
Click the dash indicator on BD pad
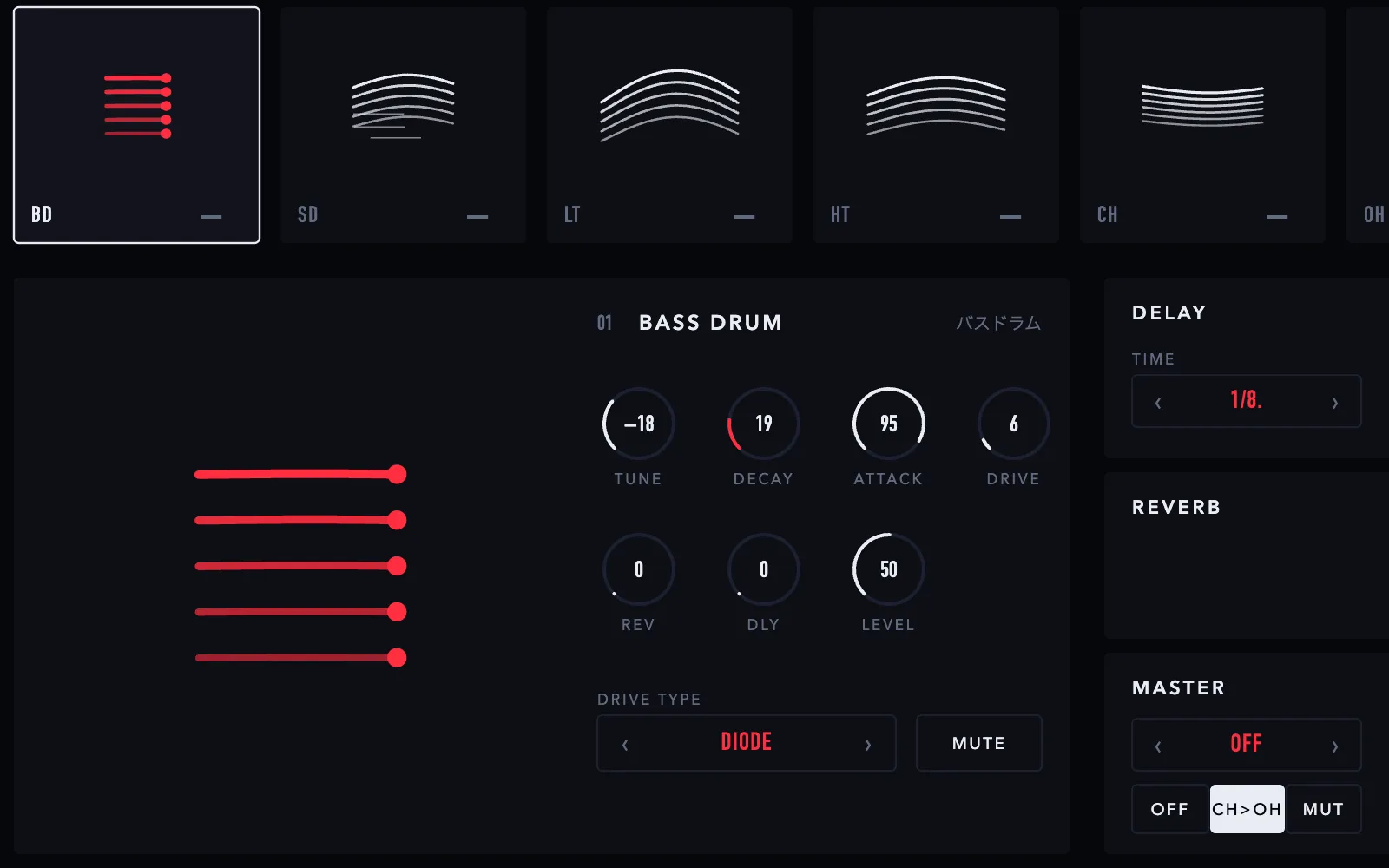click(211, 216)
